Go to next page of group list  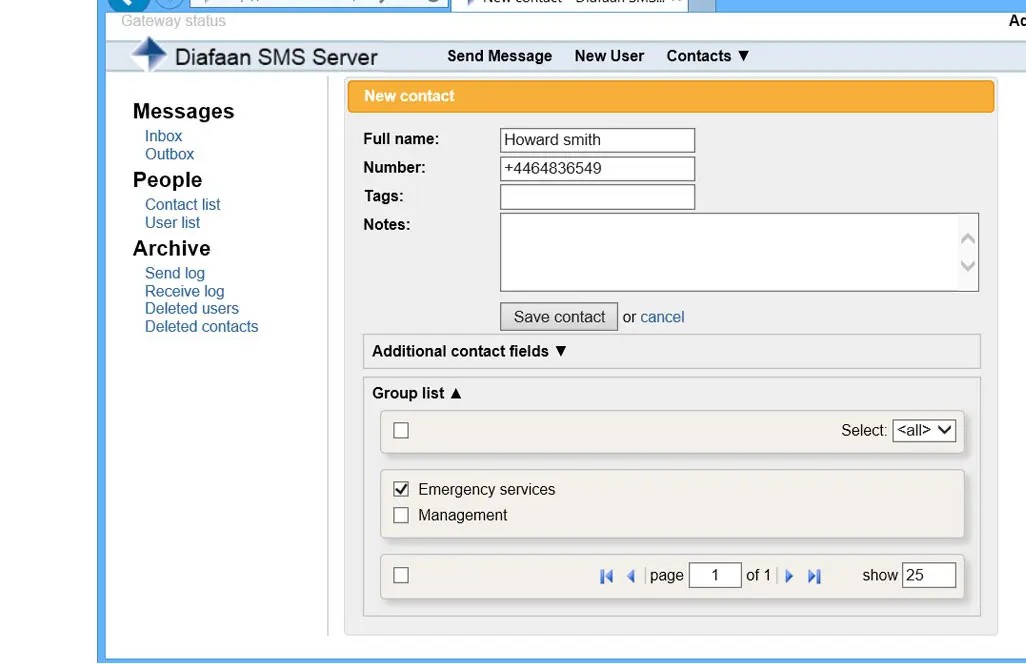[789, 576]
